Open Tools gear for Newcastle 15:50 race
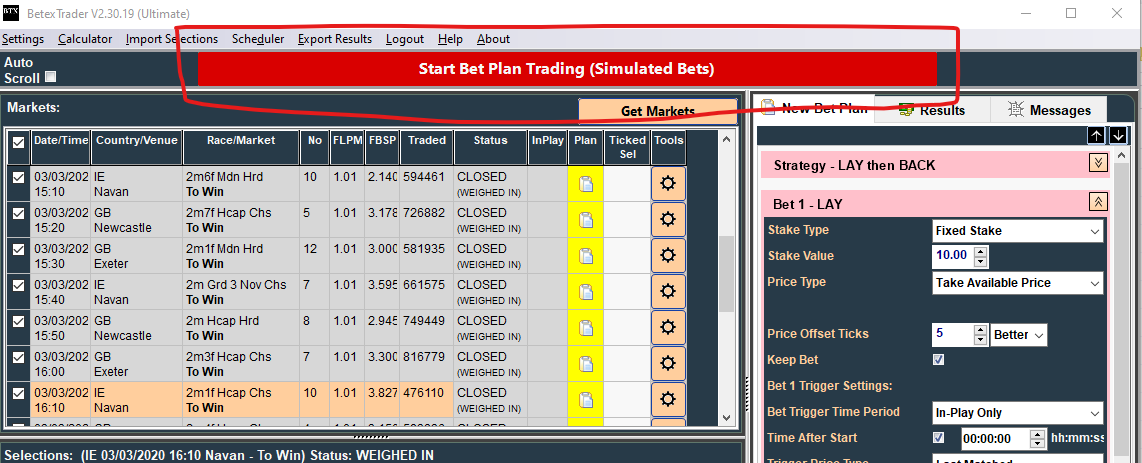This screenshot has width=1142, height=463. point(668,328)
